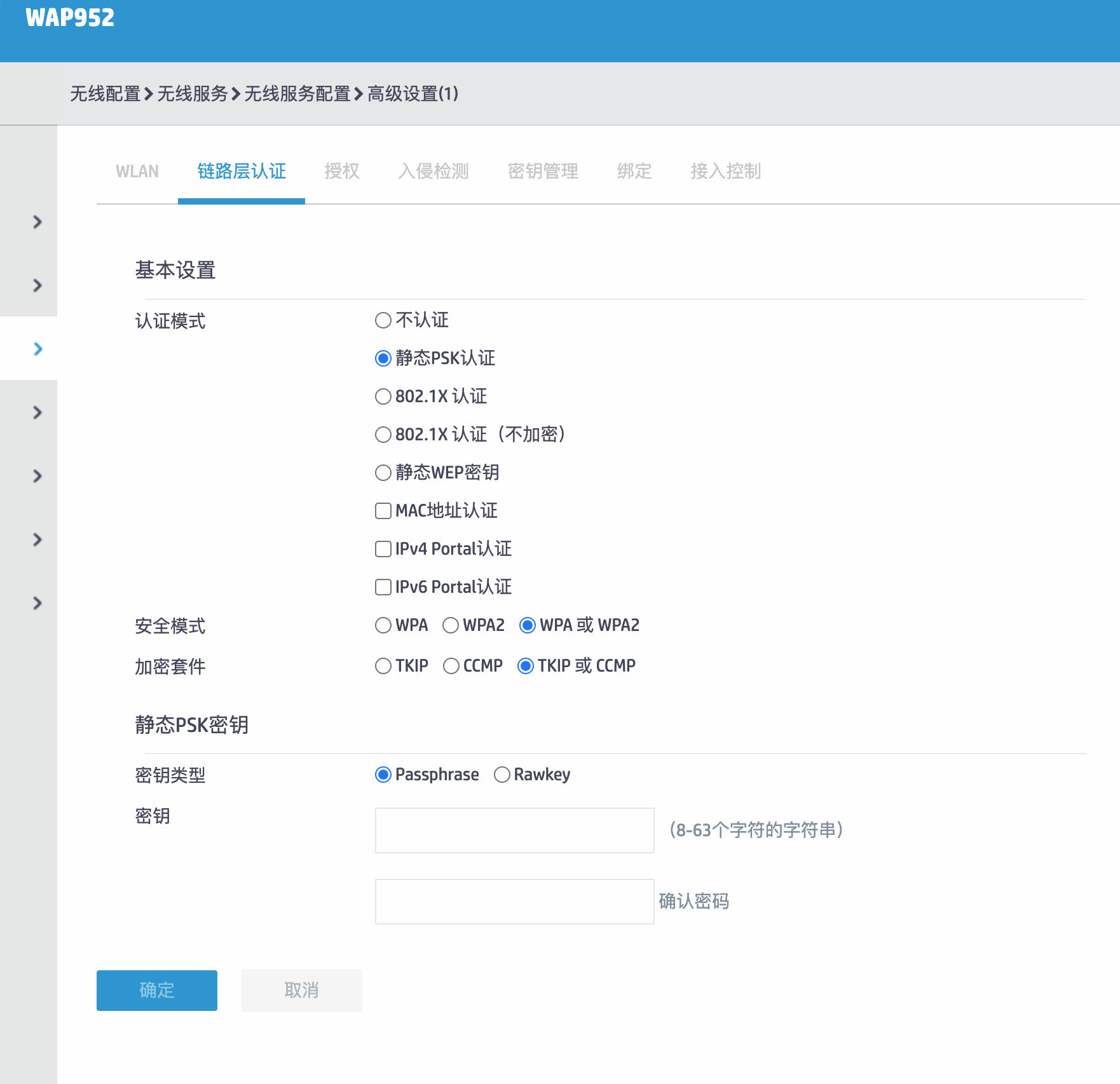The height and width of the screenshot is (1084, 1120).
Task: Open the 授权 tab
Action: click(x=342, y=172)
